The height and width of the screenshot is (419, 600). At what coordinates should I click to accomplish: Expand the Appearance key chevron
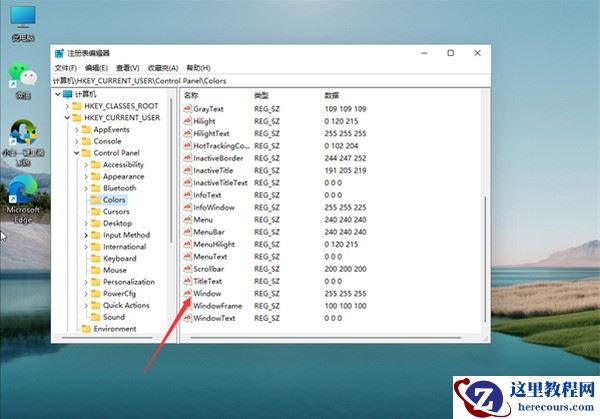tap(86, 176)
